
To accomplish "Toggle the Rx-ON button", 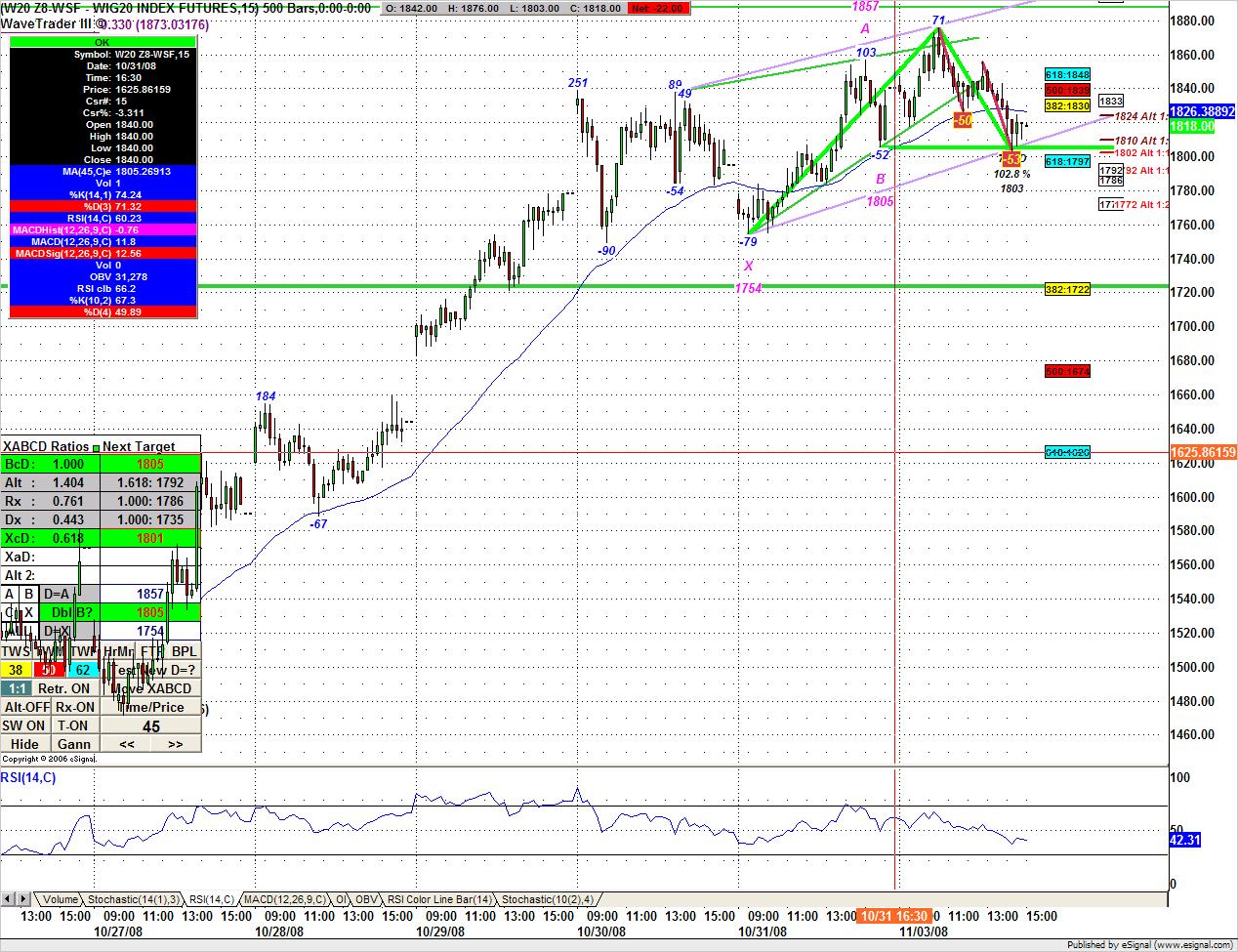I will tap(75, 707).
